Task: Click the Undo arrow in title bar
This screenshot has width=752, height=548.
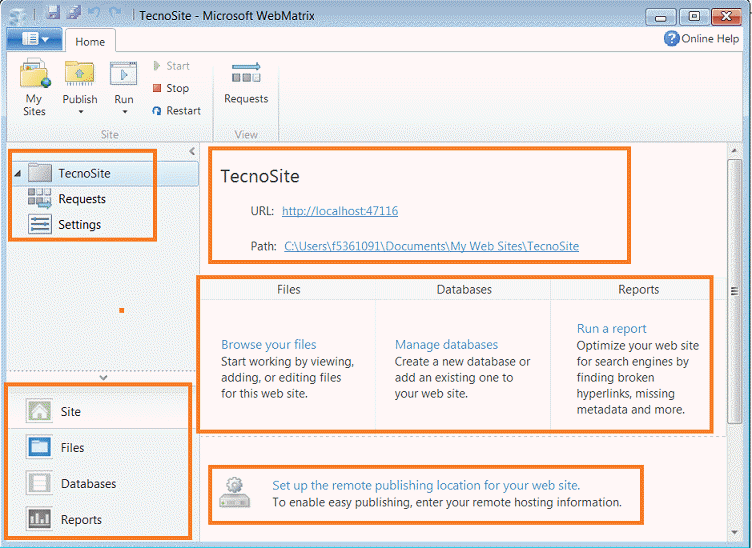Action: tap(94, 13)
